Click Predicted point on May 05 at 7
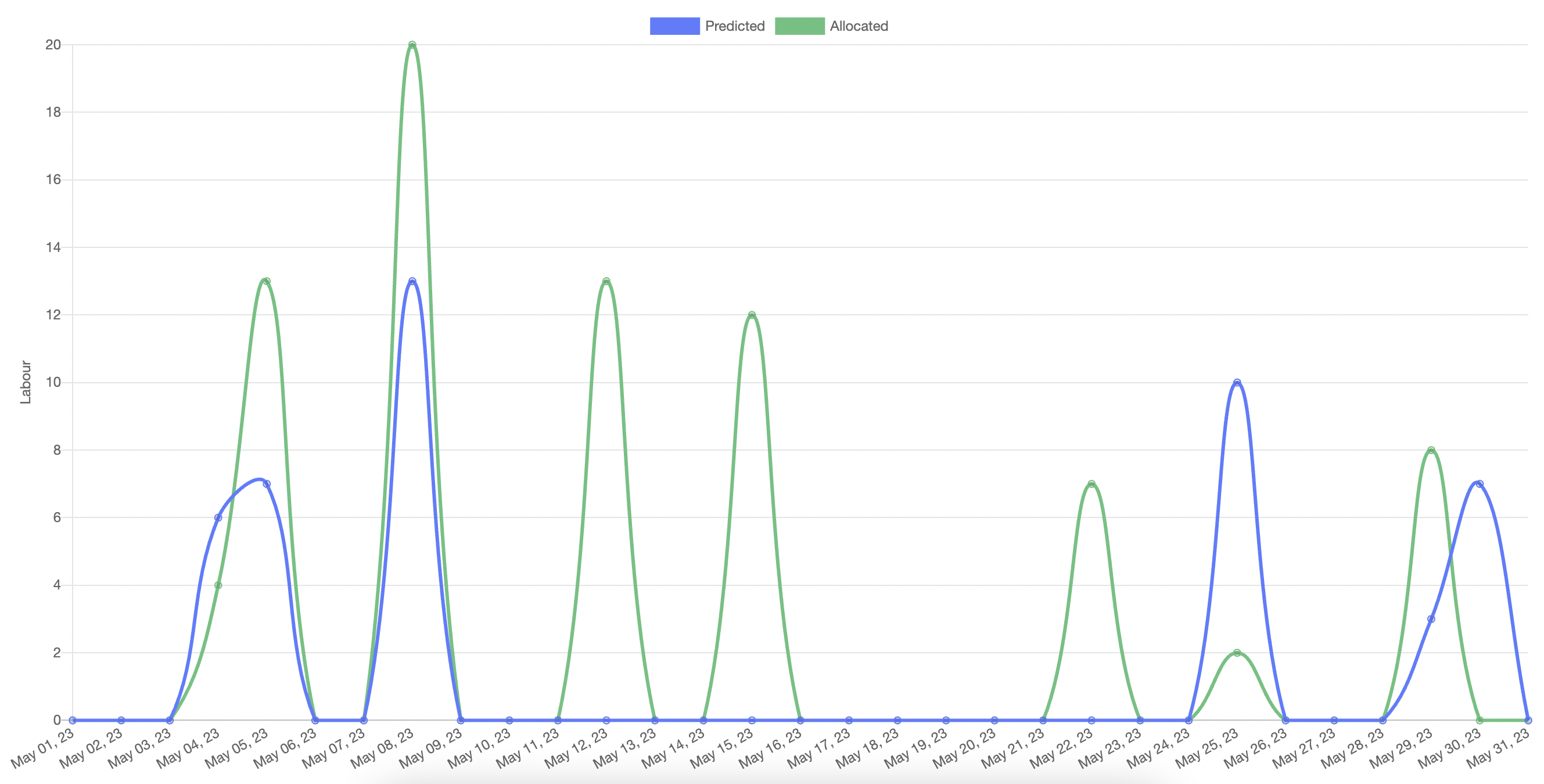Image resolution: width=1544 pixels, height=784 pixels. 267,484
